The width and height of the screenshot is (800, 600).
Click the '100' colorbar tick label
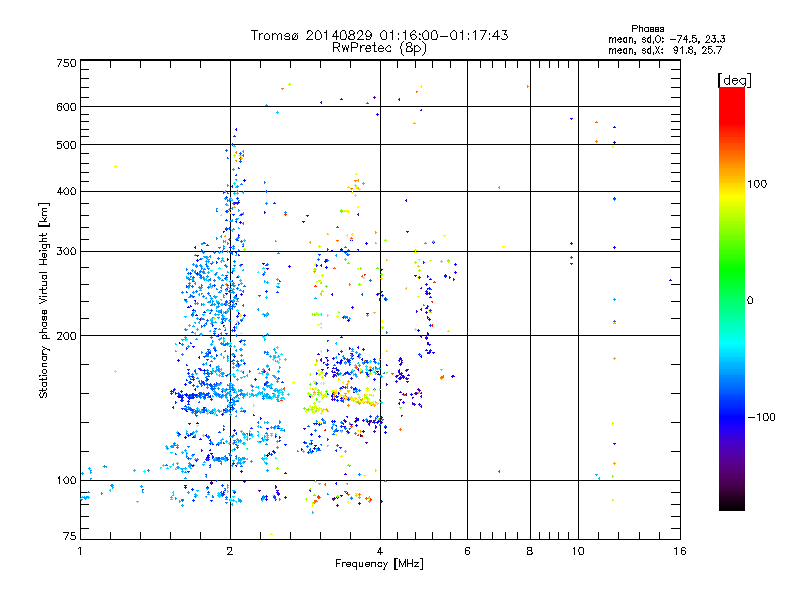coord(757,184)
